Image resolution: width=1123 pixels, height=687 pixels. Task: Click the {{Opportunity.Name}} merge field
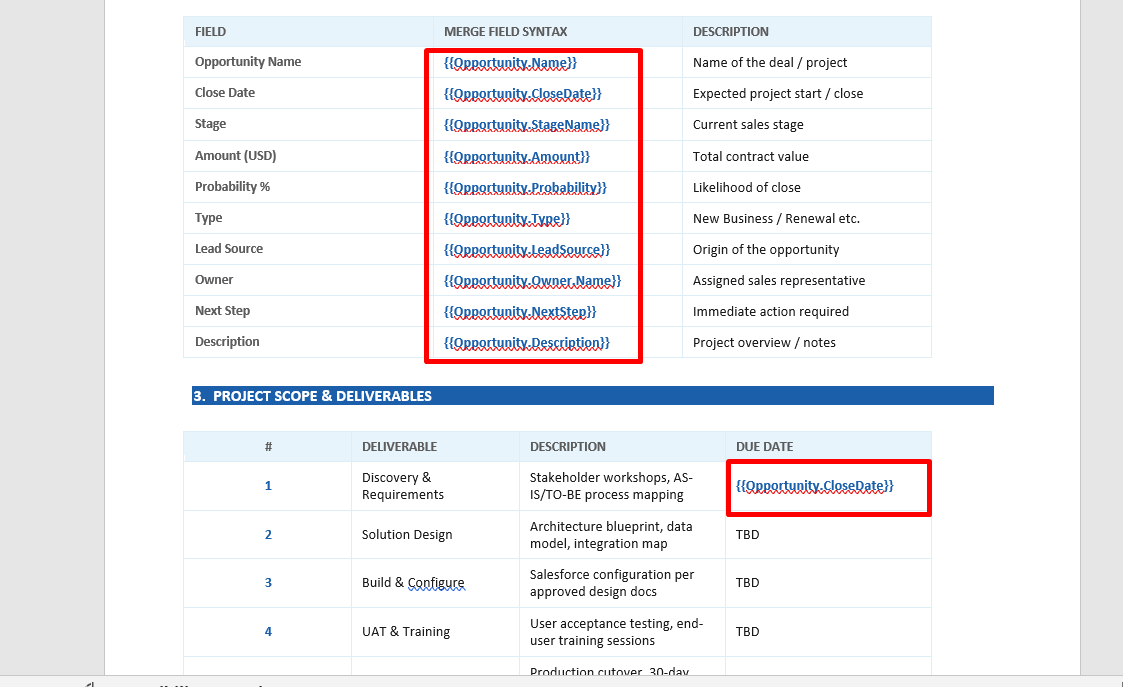tap(510, 62)
